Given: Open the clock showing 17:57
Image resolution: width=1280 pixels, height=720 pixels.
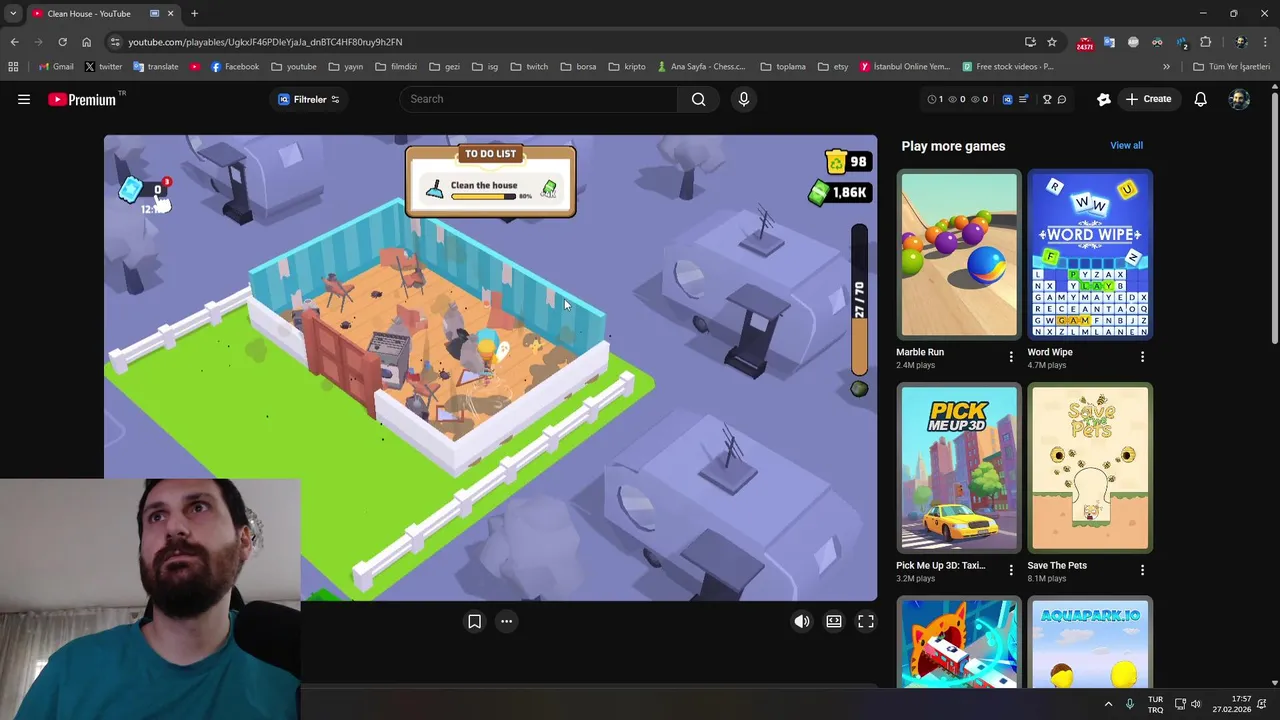Looking at the screenshot, I should point(1232,704).
